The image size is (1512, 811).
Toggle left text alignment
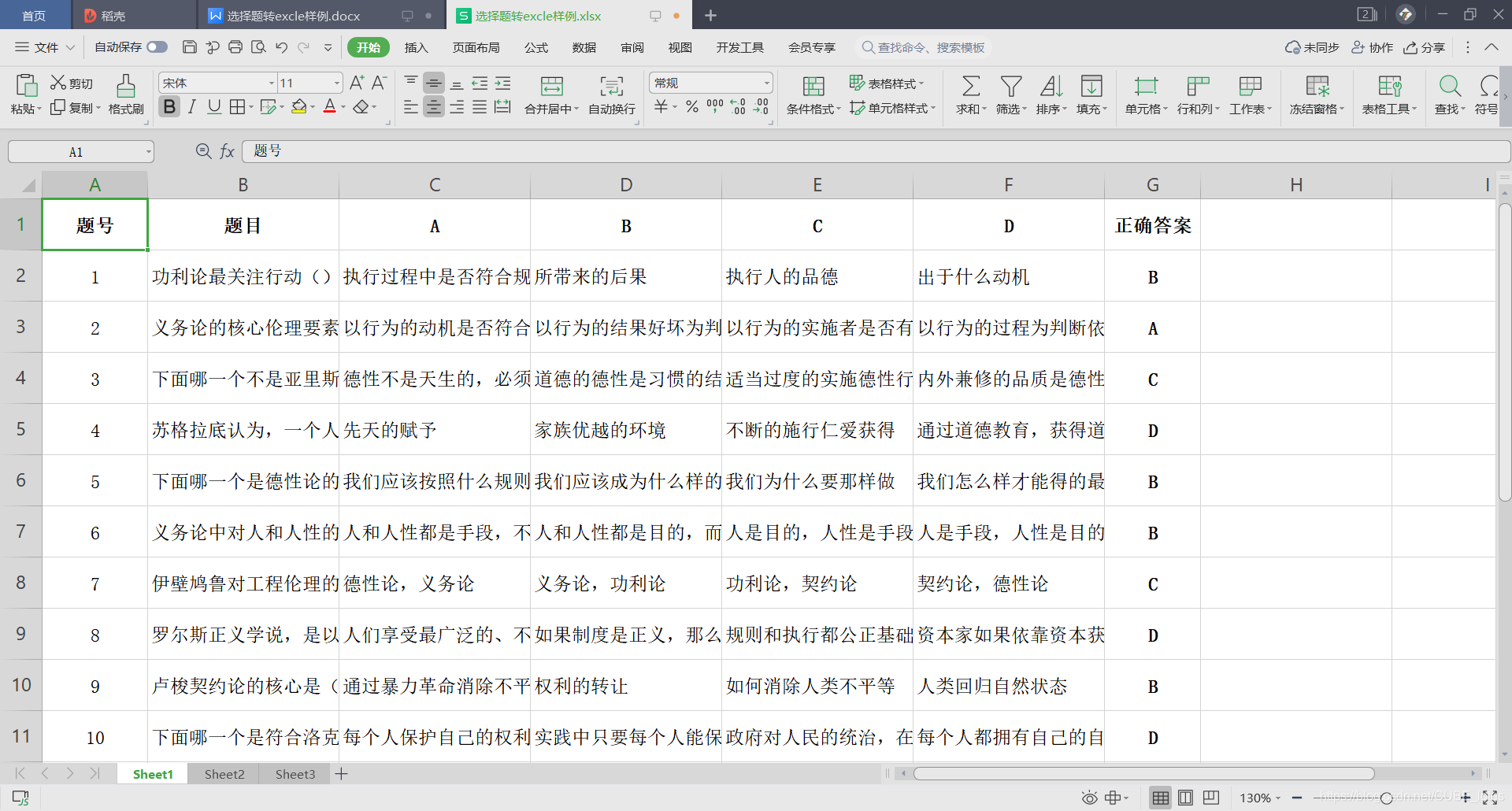point(410,106)
